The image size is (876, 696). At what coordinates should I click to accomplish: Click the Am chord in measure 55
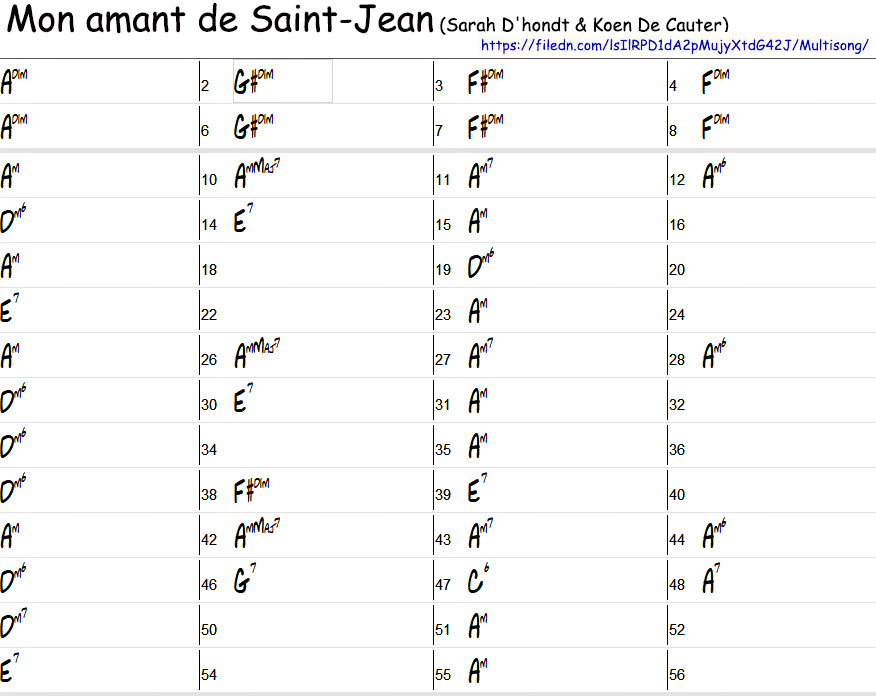point(478,672)
